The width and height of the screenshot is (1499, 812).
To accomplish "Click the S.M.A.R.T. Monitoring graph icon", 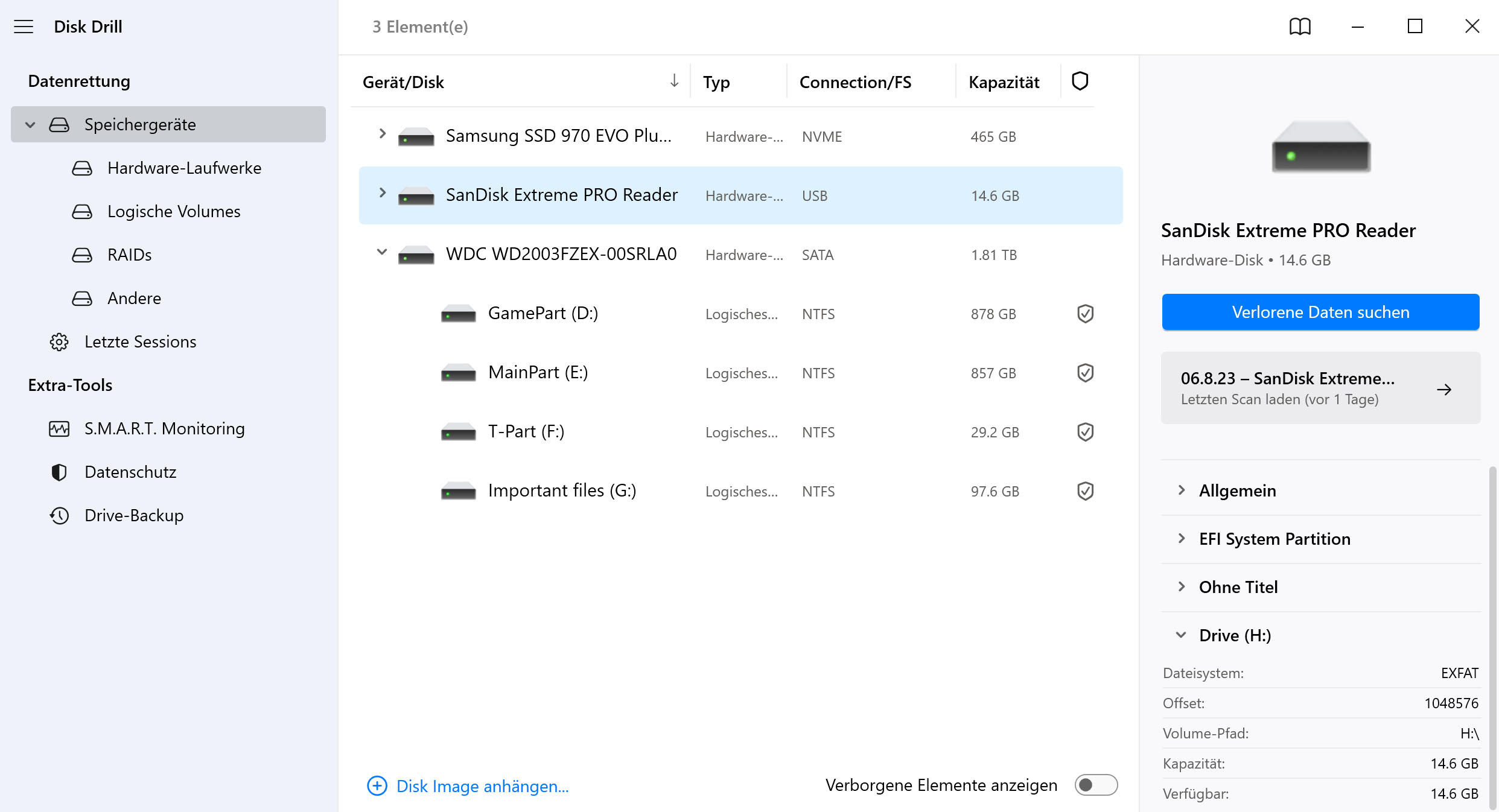I will coord(59,428).
